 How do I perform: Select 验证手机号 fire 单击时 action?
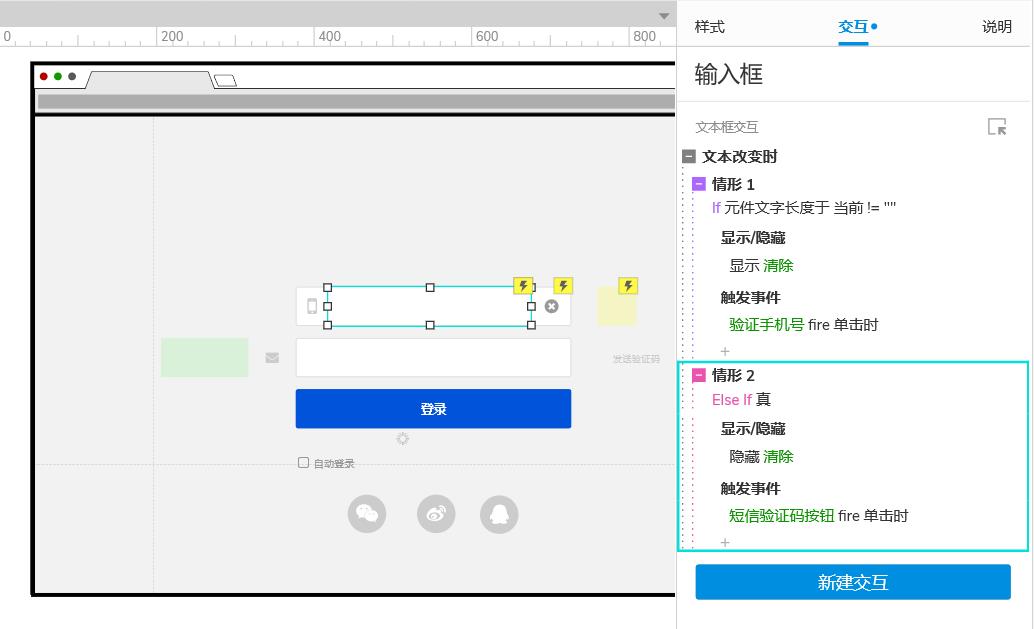[x=803, y=324]
